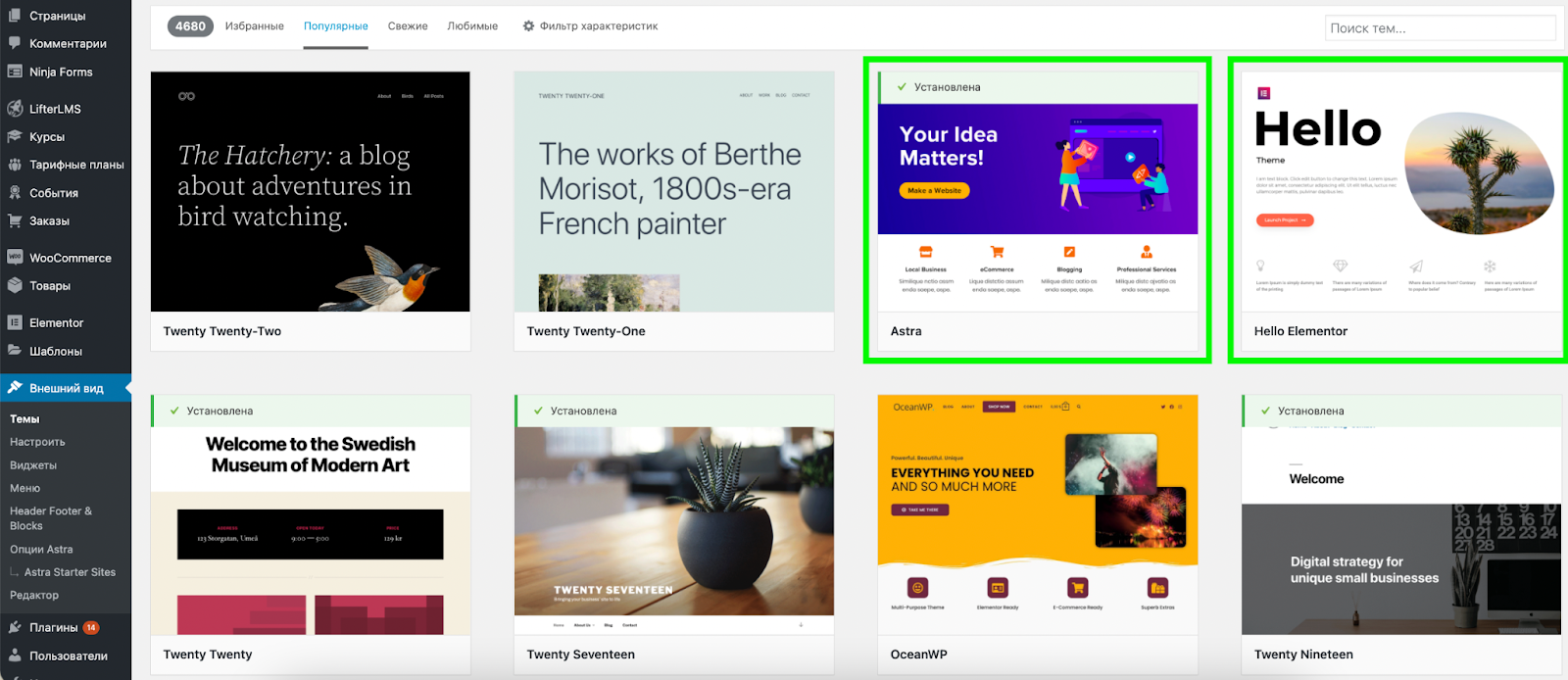Open the Twenty Twenty-Two theme thumbnail
The height and width of the screenshot is (680, 1568).
(311, 191)
